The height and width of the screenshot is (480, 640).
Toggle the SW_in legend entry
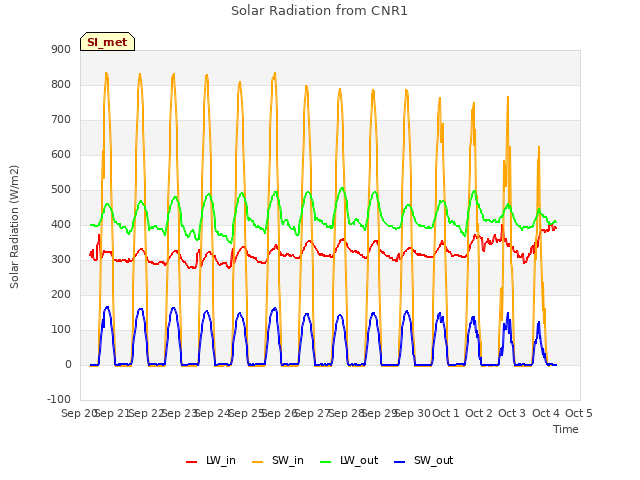tap(278, 460)
